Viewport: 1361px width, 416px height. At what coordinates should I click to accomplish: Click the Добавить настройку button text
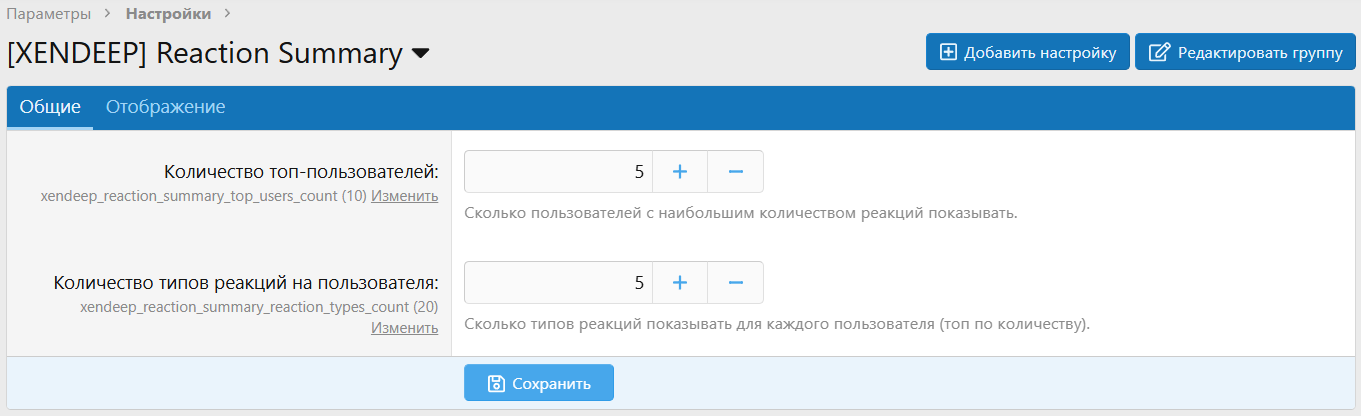click(x=1040, y=52)
